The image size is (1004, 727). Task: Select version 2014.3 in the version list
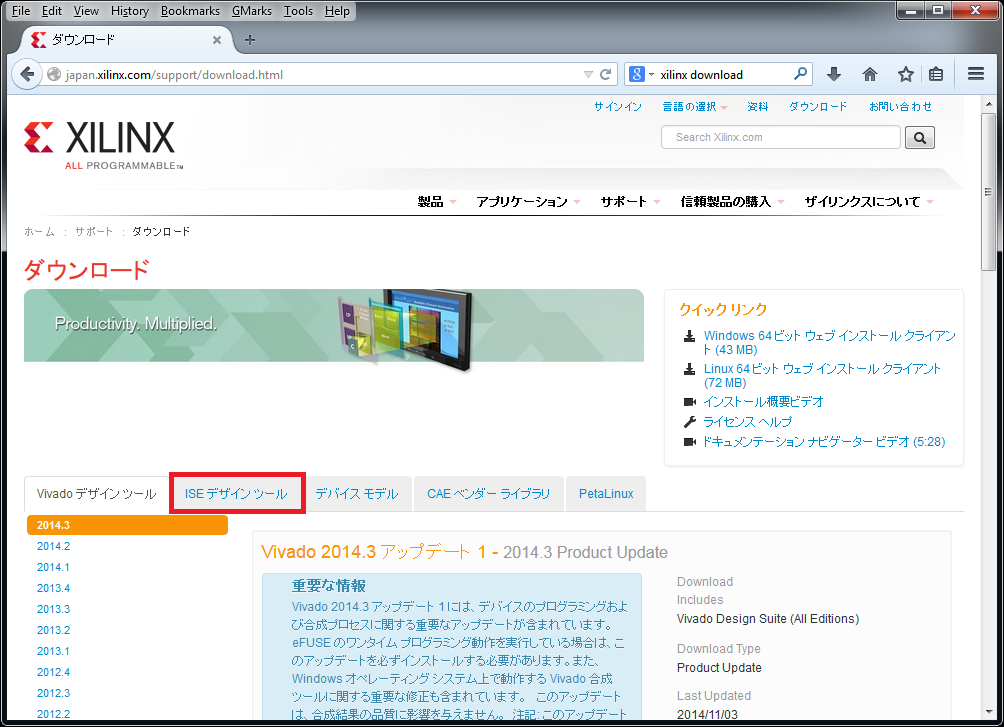click(127, 525)
